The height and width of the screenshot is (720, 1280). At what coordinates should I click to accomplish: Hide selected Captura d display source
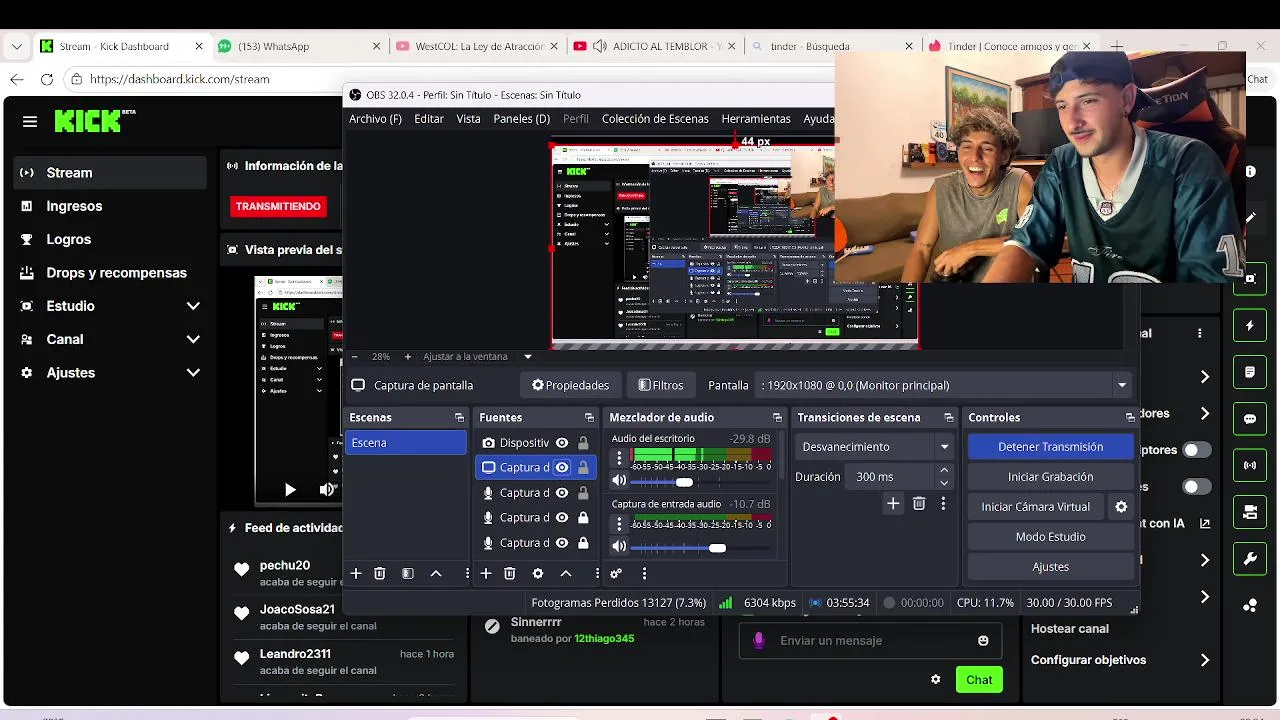[562, 467]
